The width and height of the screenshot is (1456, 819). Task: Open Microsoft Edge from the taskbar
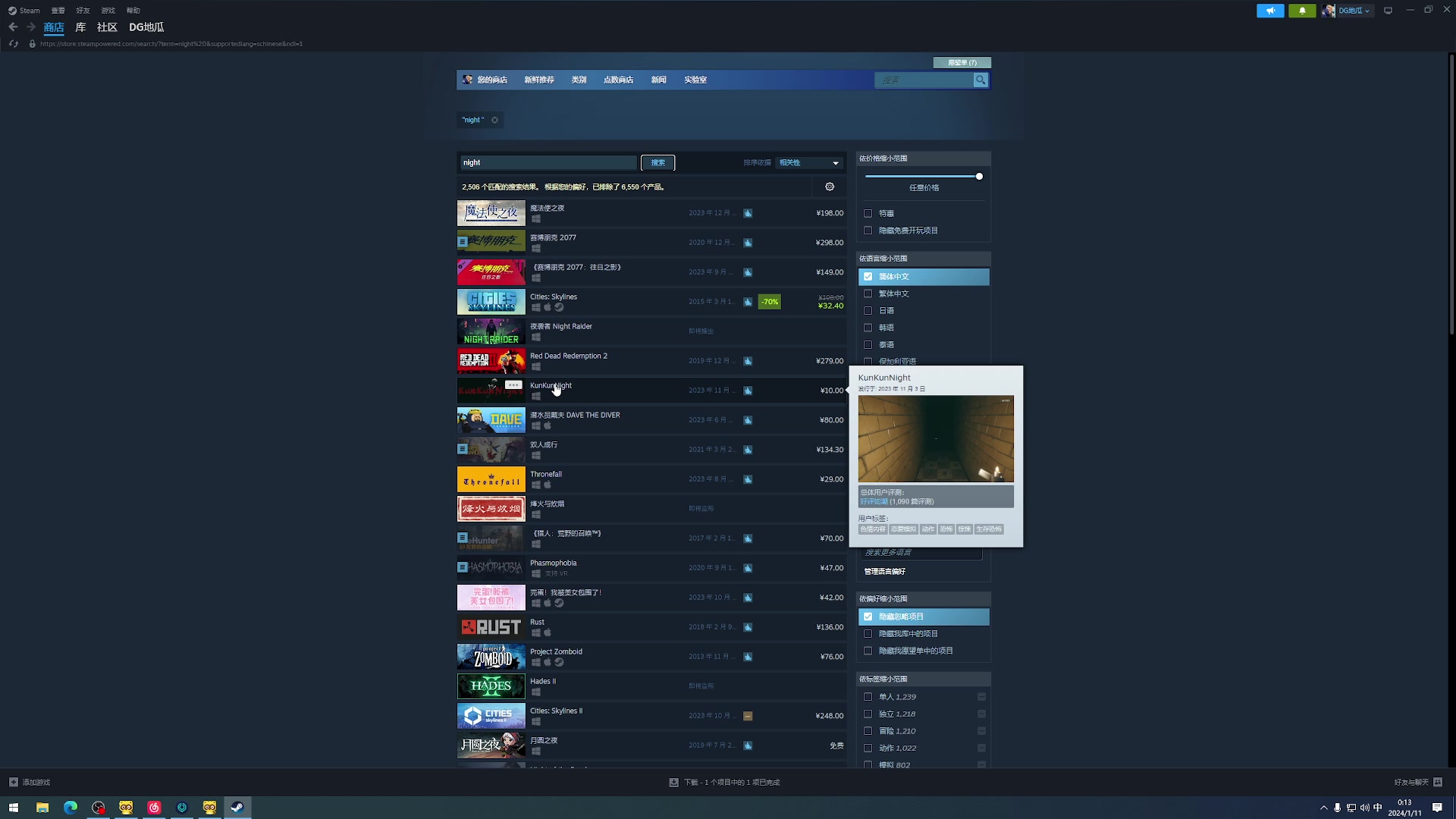tap(71, 808)
